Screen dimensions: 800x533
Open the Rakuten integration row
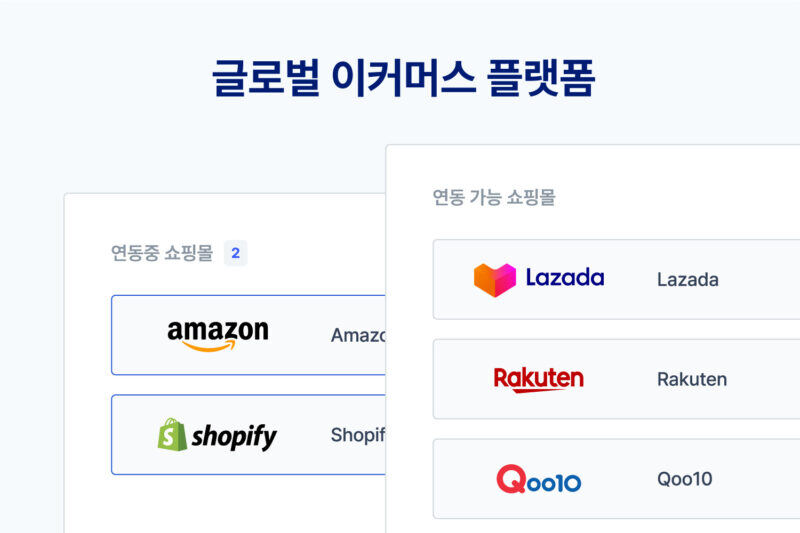pos(616,379)
